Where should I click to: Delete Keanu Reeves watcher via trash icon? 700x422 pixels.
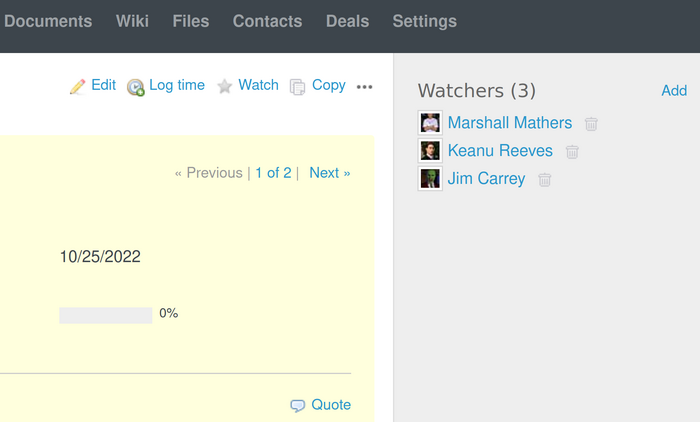[572, 152]
